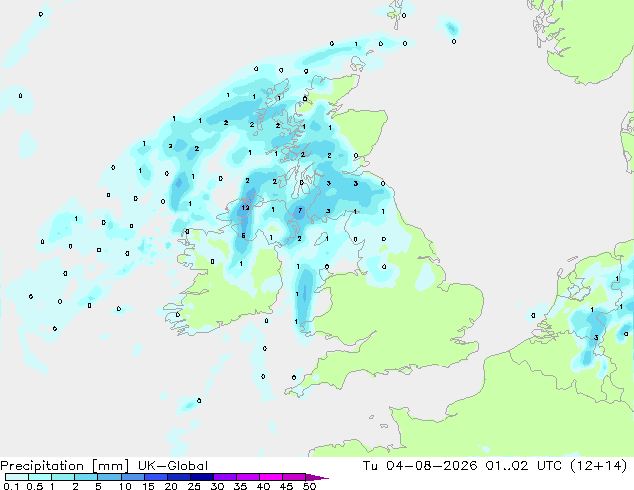
Task: Click the 2–5 mm legend color box
Action: pyautogui.click(x=86, y=477)
